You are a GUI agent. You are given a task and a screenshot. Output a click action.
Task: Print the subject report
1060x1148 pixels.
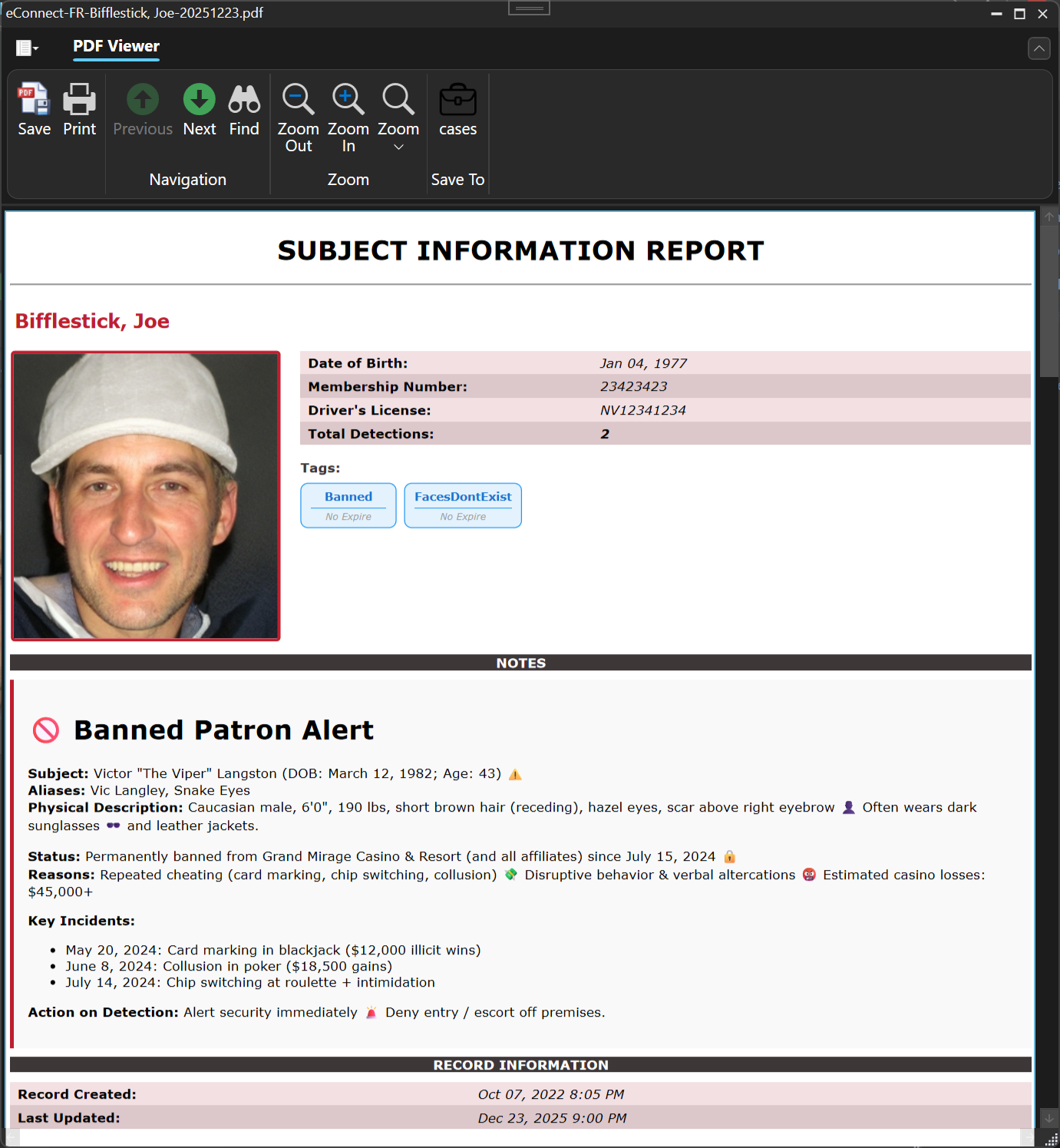[x=79, y=110]
